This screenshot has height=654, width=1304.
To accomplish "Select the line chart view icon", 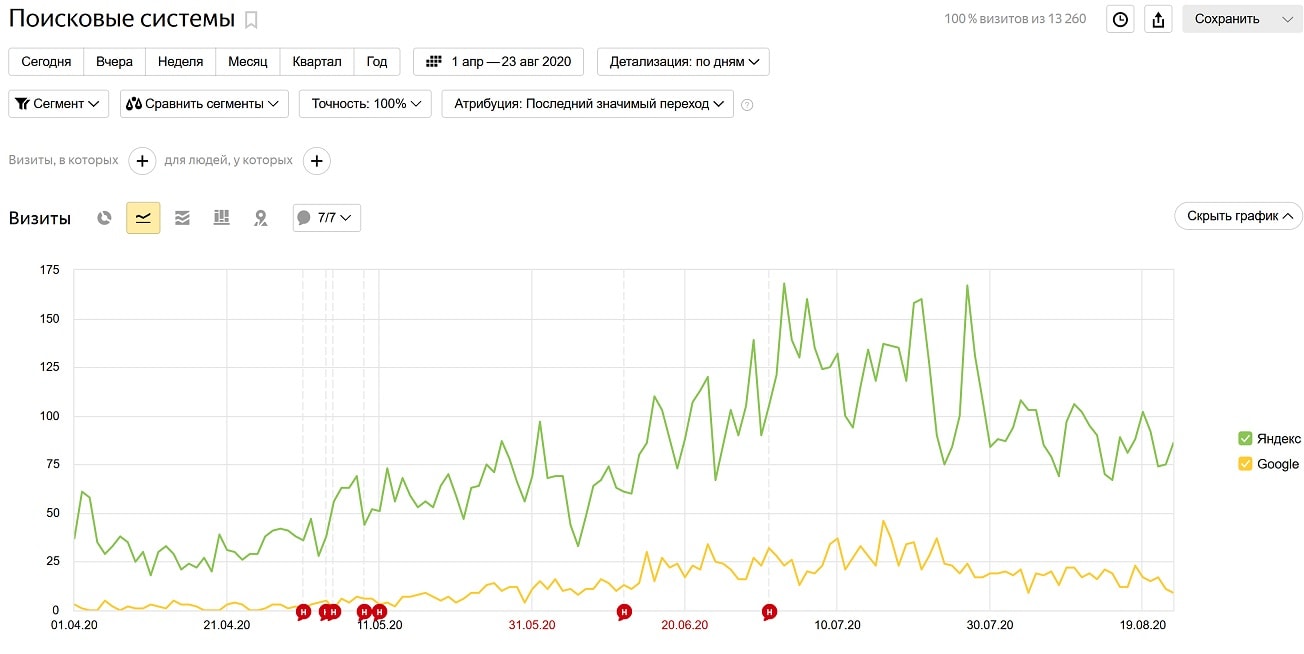I will (143, 218).
